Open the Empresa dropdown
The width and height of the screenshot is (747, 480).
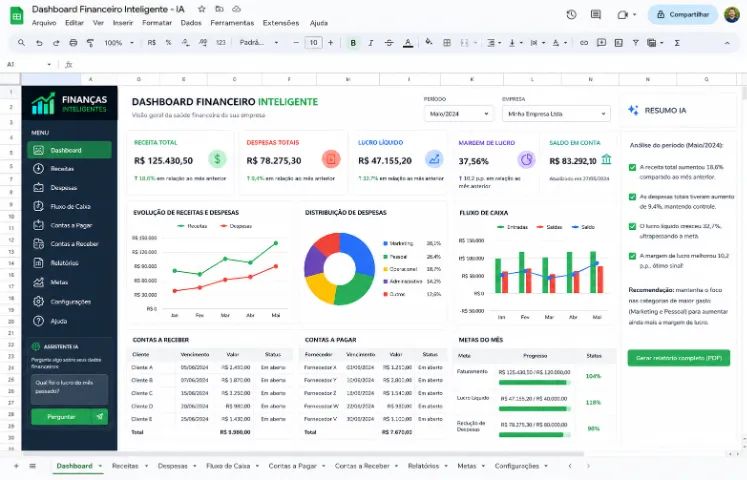[x=556, y=114]
